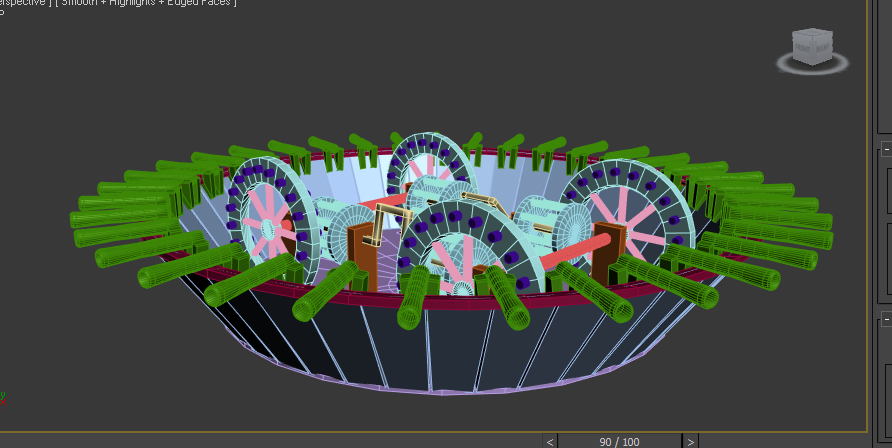The height and width of the screenshot is (448, 892).
Task: Click the axis tripod gizmo at viewport corner
Action: pos(3,397)
